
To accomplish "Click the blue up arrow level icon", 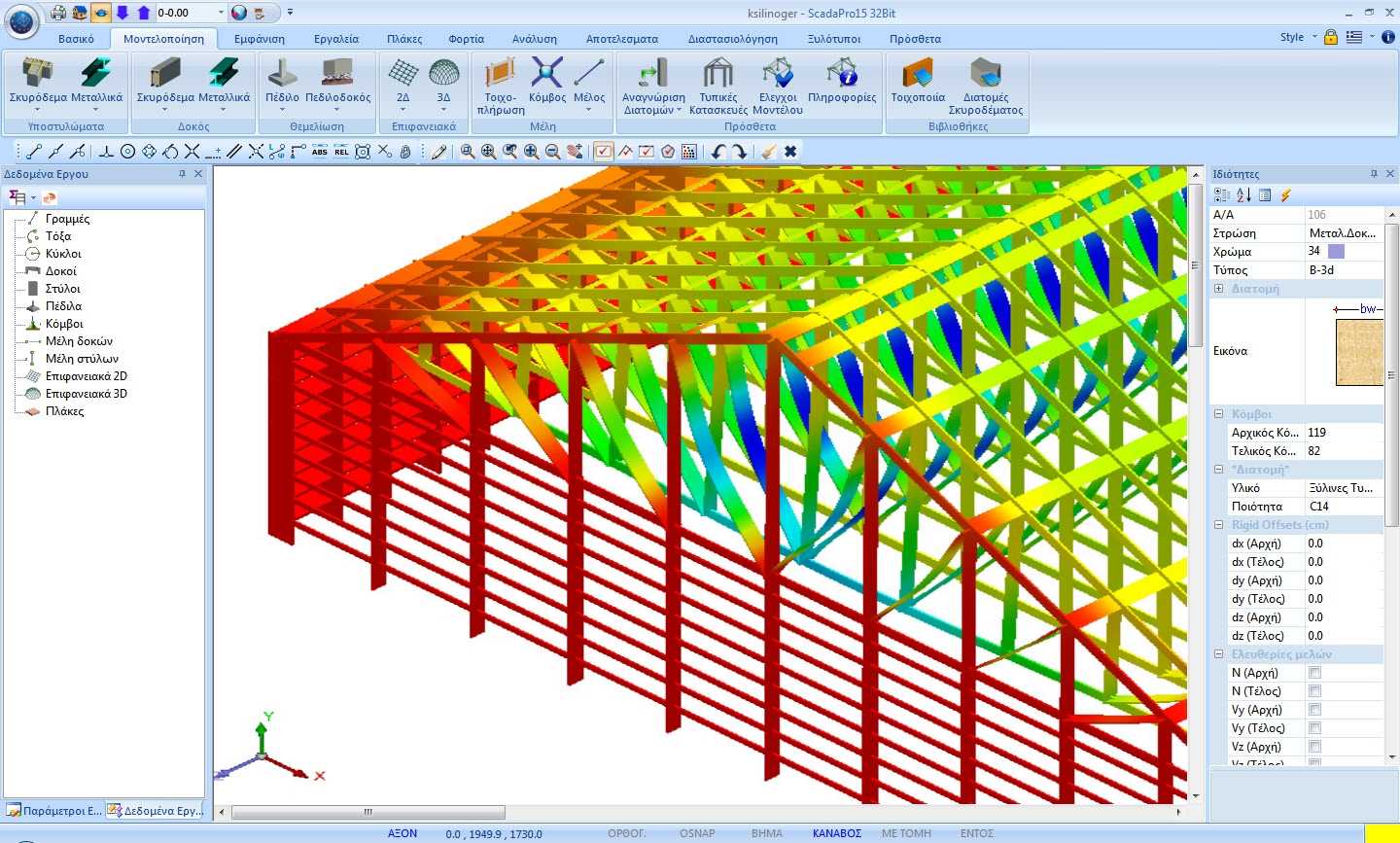I will (x=144, y=13).
